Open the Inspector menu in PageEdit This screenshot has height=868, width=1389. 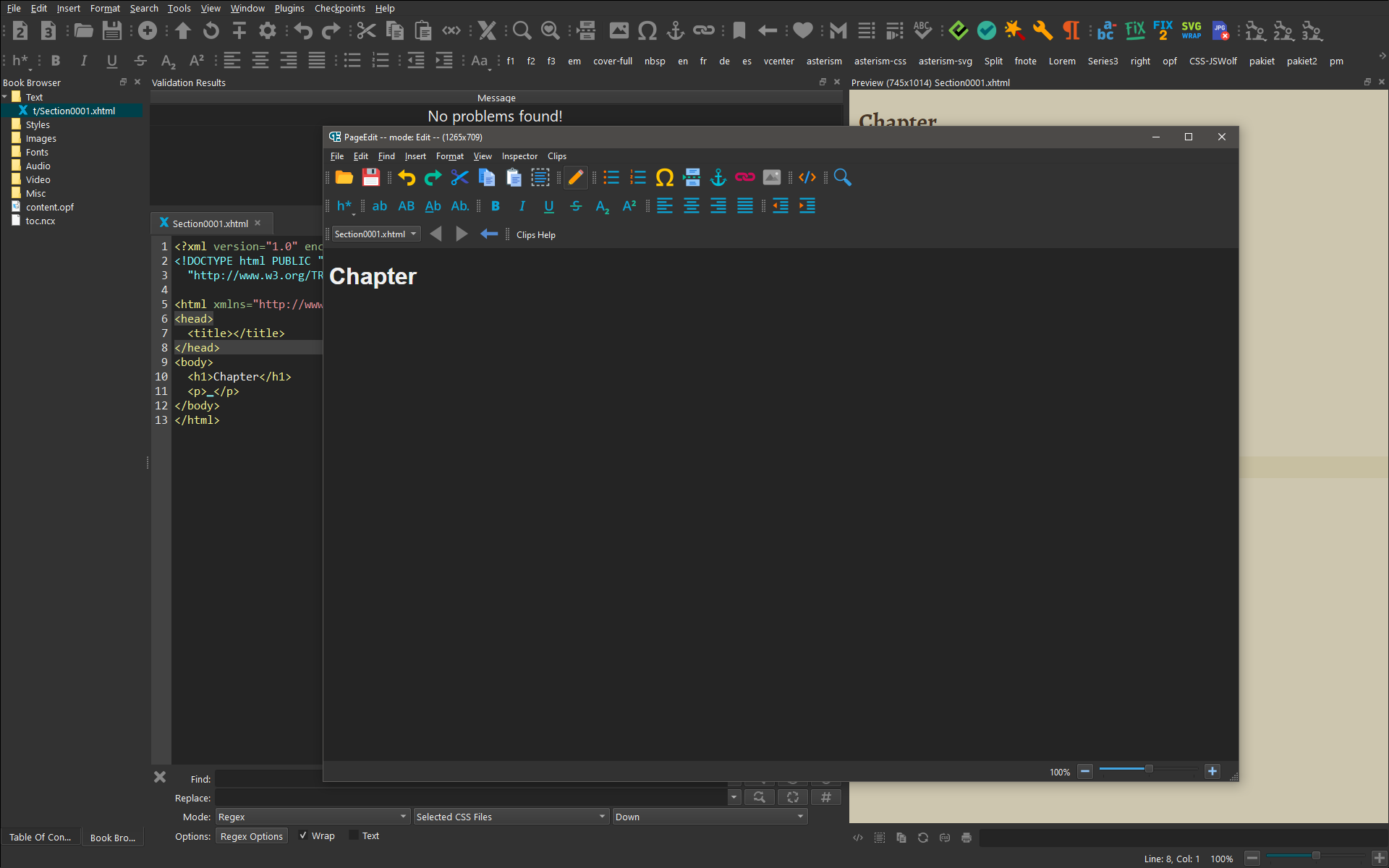(x=519, y=156)
